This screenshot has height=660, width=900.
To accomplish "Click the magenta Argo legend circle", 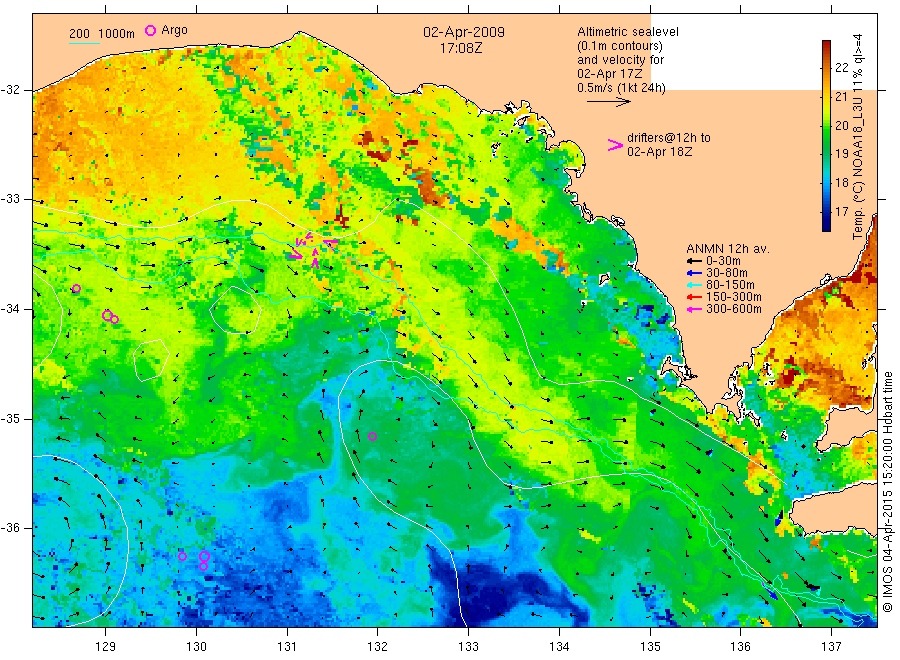I will 150,30.
